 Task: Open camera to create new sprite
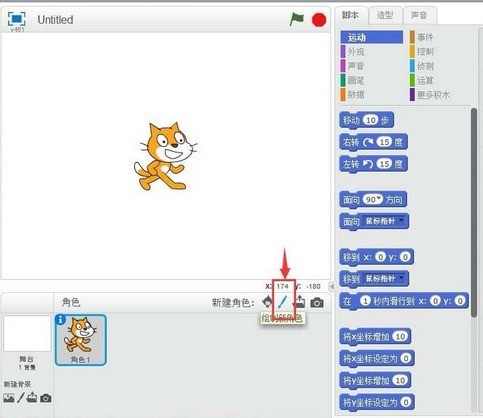[x=317, y=303]
